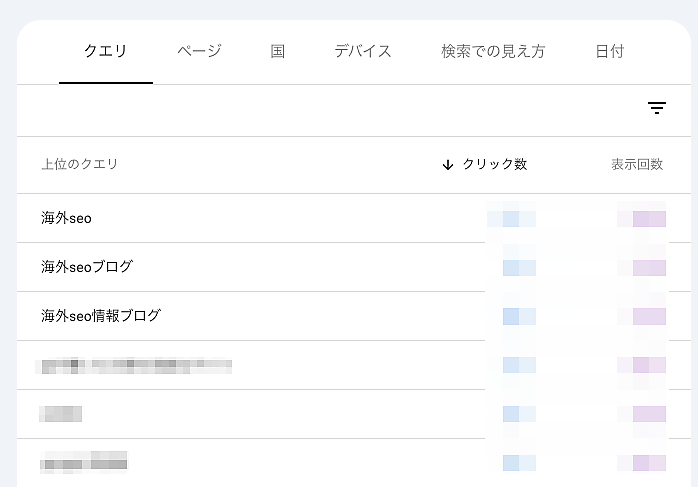The image size is (698, 487).
Task: Switch to the デバイス tab
Action: pos(363,52)
